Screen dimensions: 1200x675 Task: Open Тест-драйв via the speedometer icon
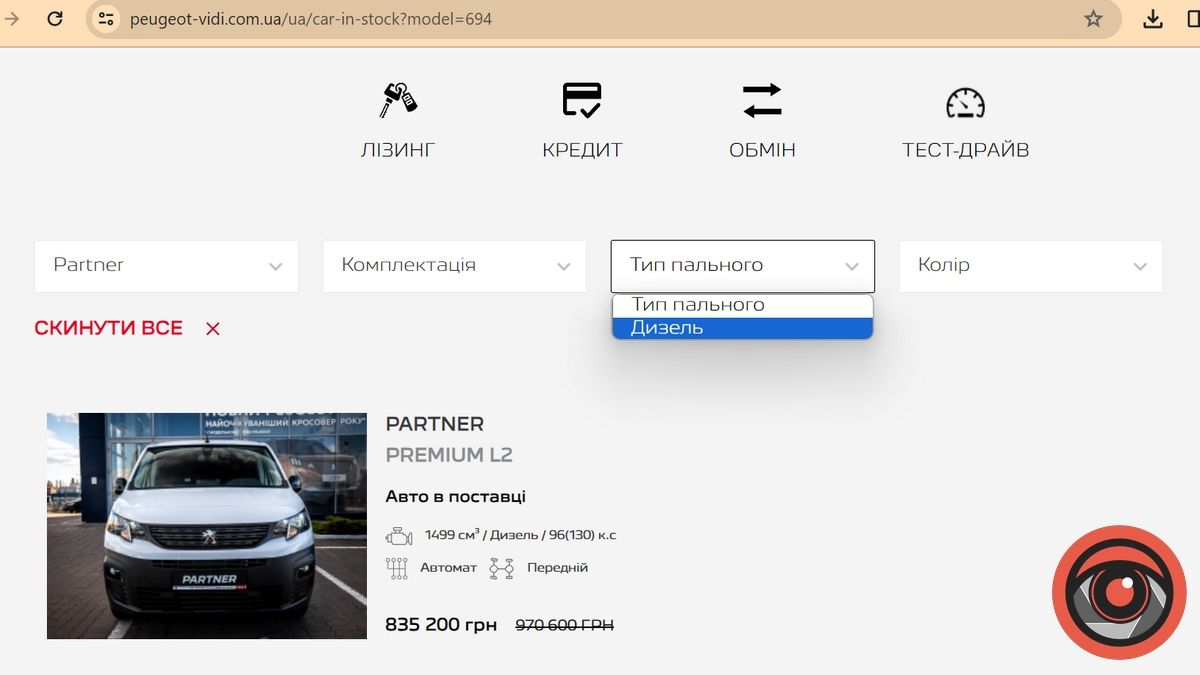(x=965, y=101)
